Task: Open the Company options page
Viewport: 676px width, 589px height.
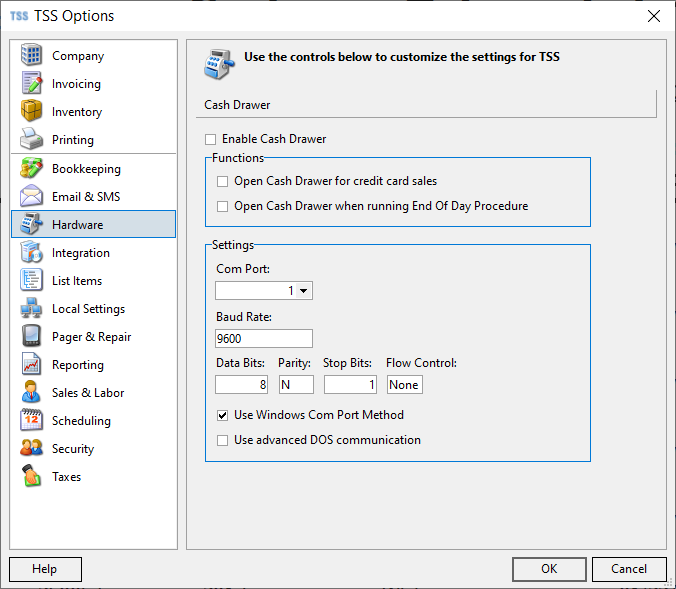Action: [78, 56]
